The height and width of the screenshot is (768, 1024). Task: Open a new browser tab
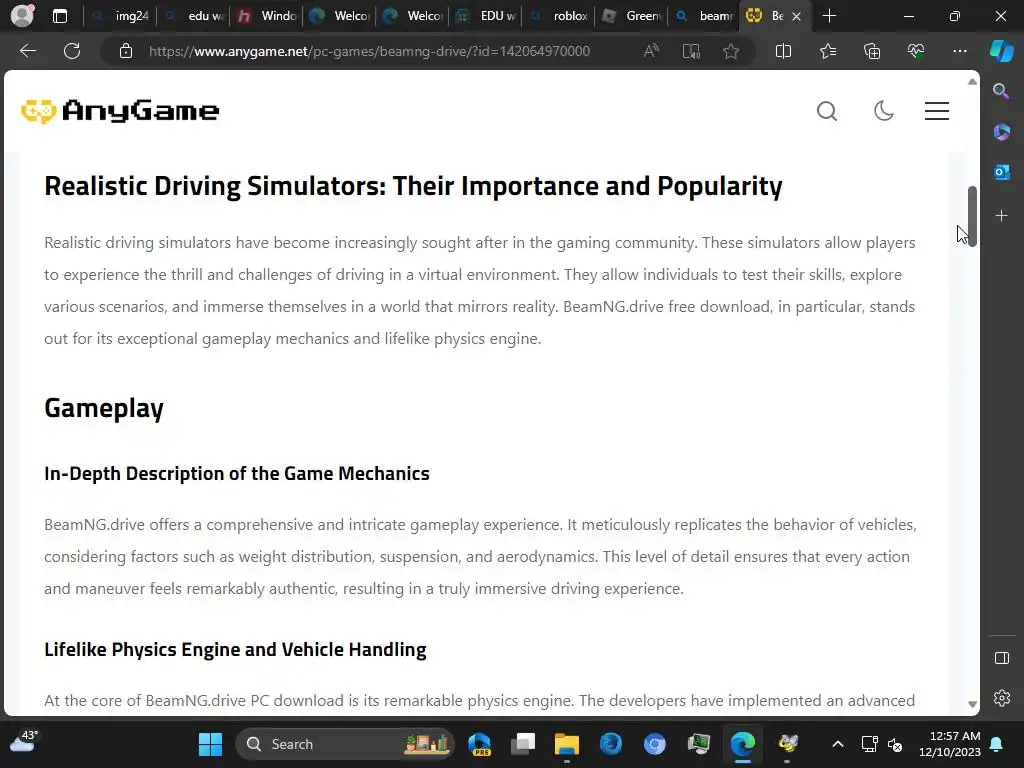tap(829, 16)
